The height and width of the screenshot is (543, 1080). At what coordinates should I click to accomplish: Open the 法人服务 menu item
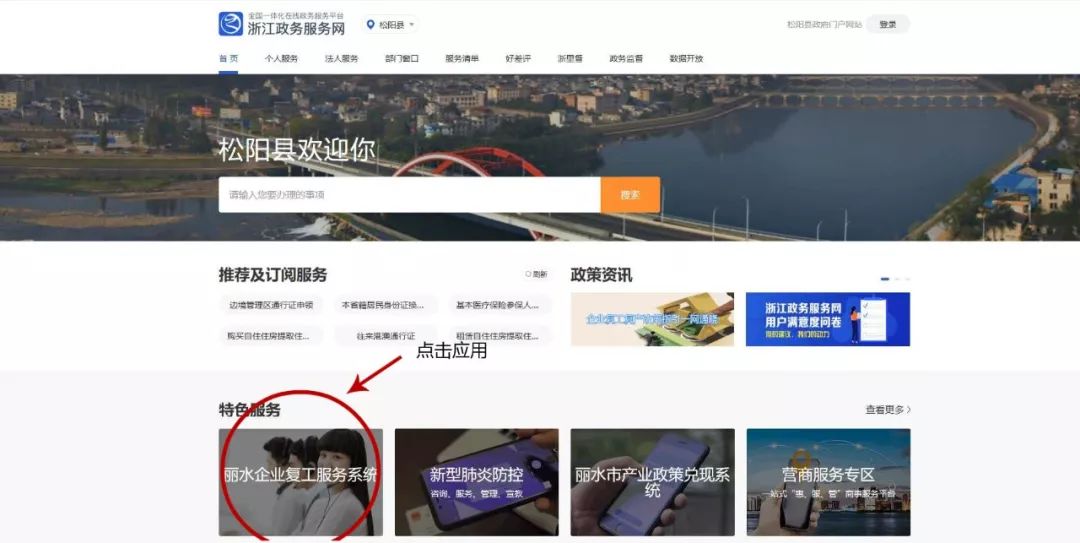tap(342, 59)
